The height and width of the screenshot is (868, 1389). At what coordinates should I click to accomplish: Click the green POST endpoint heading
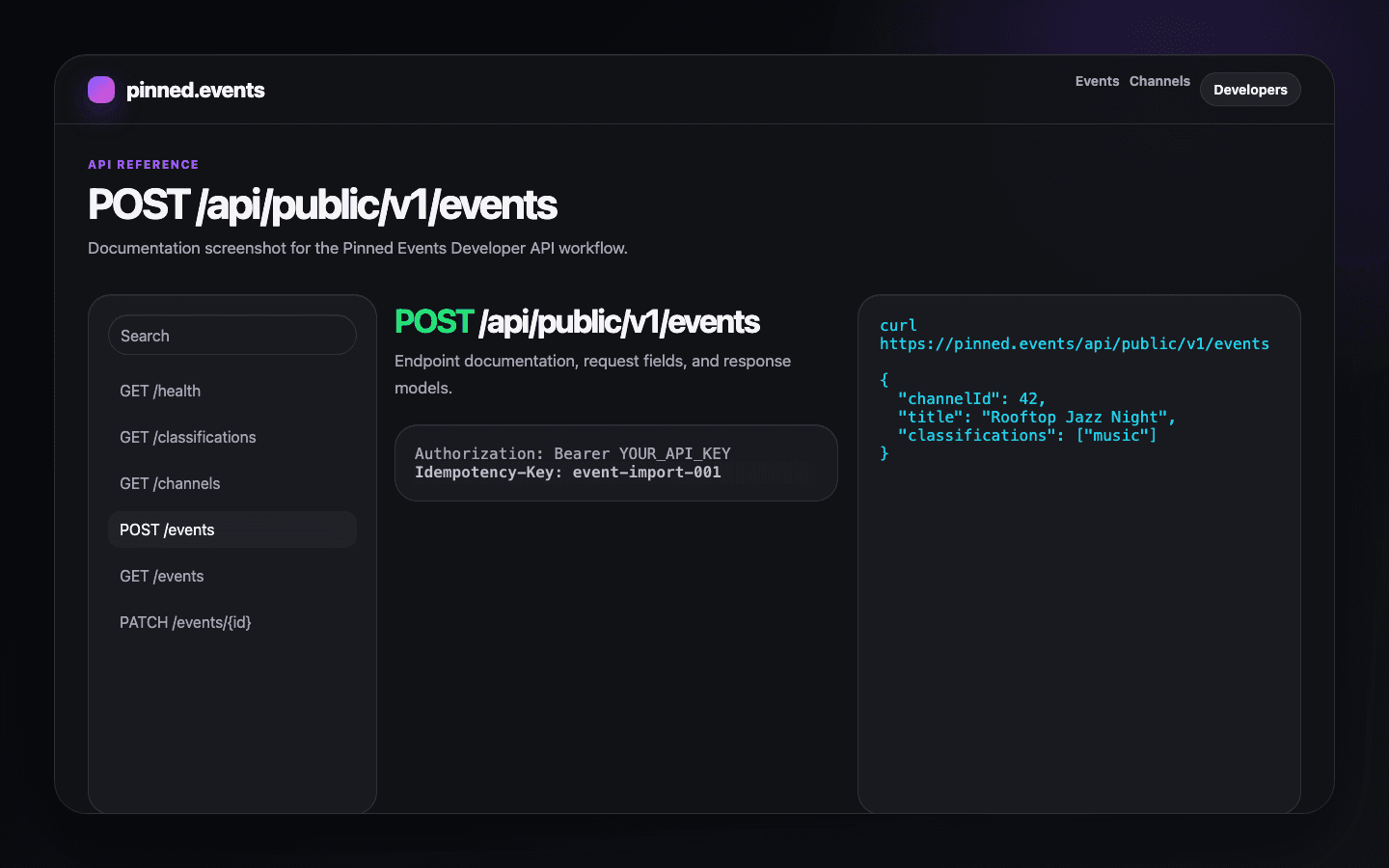(x=577, y=321)
